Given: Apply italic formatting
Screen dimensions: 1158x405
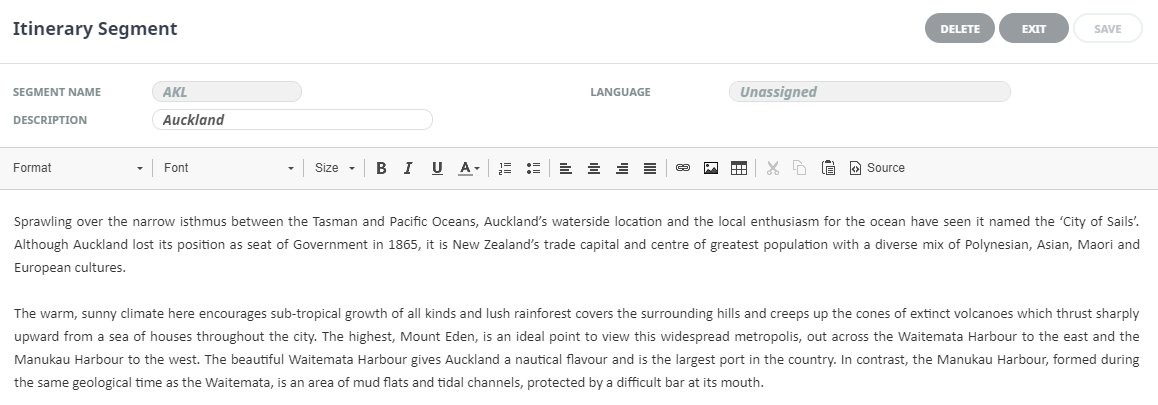Looking at the screenshot, I should (408, 169).
